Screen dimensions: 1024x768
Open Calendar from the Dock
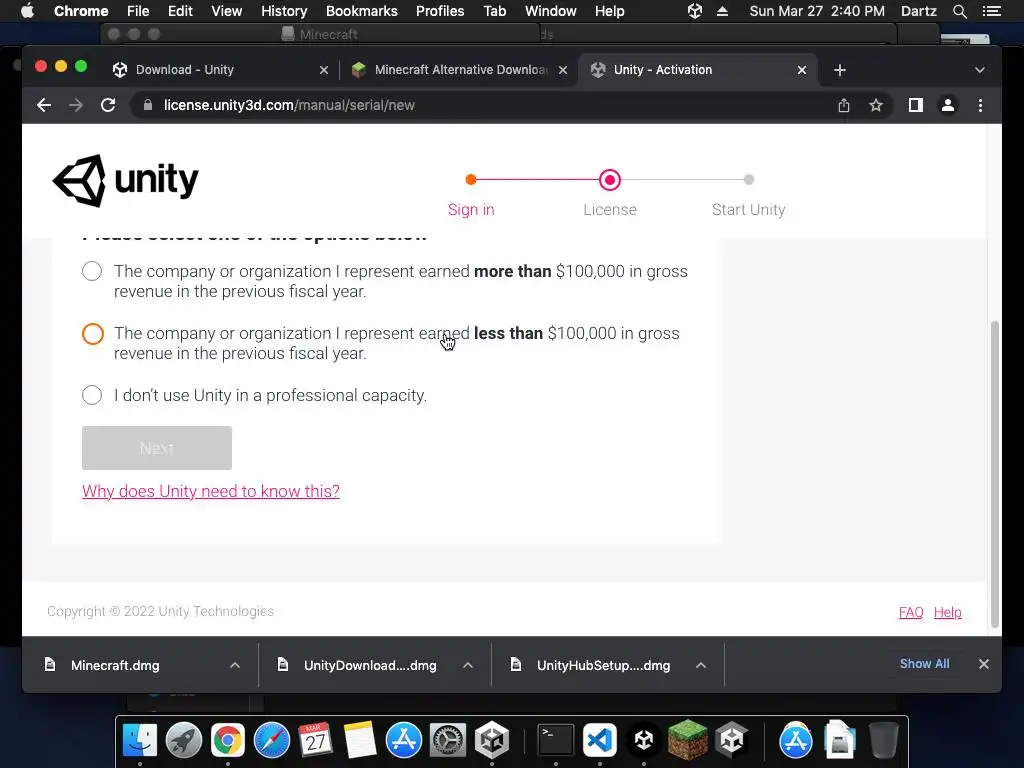coord(315,740)
